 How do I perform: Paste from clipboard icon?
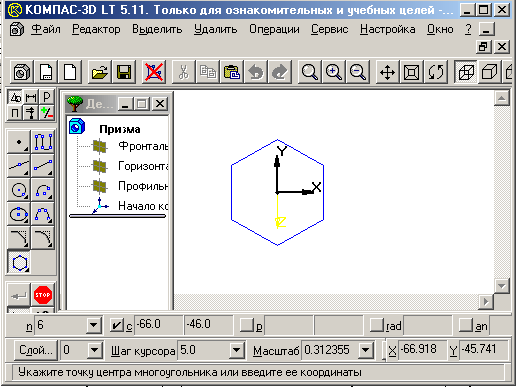(232, 72)
